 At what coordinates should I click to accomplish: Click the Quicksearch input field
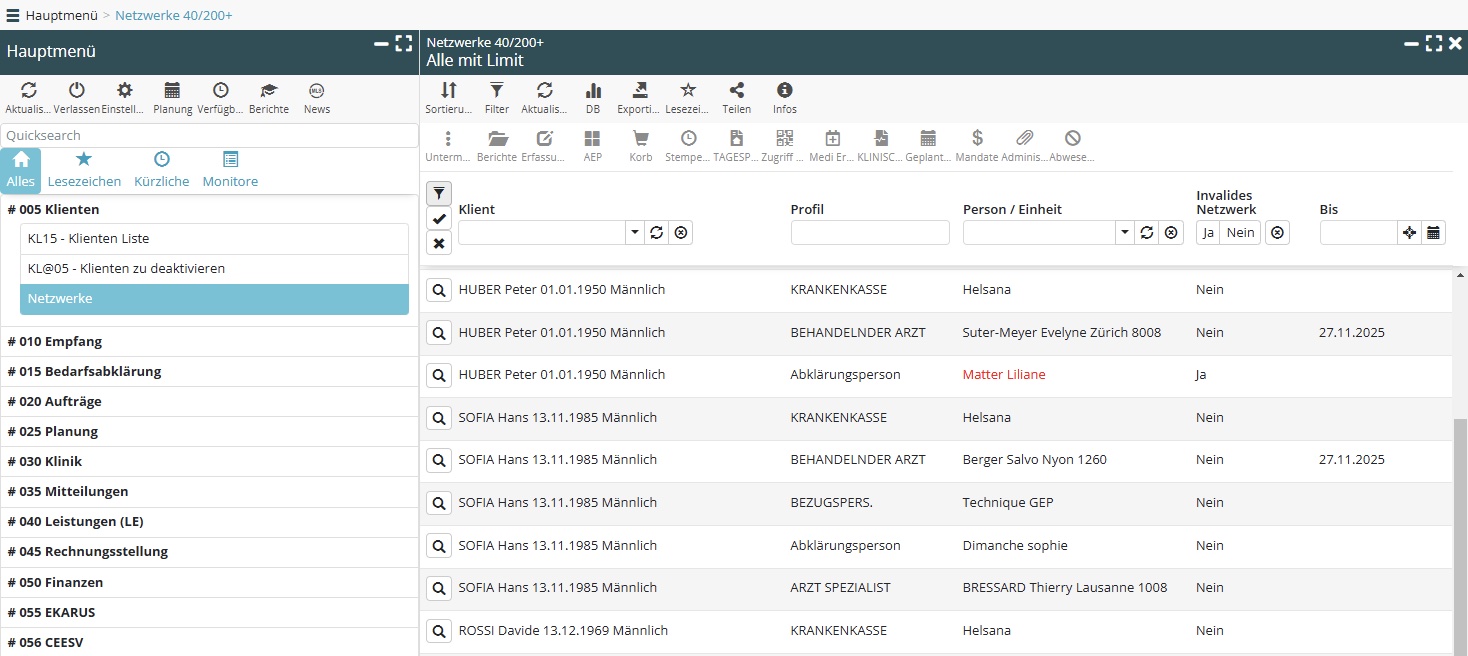point(210,136)
